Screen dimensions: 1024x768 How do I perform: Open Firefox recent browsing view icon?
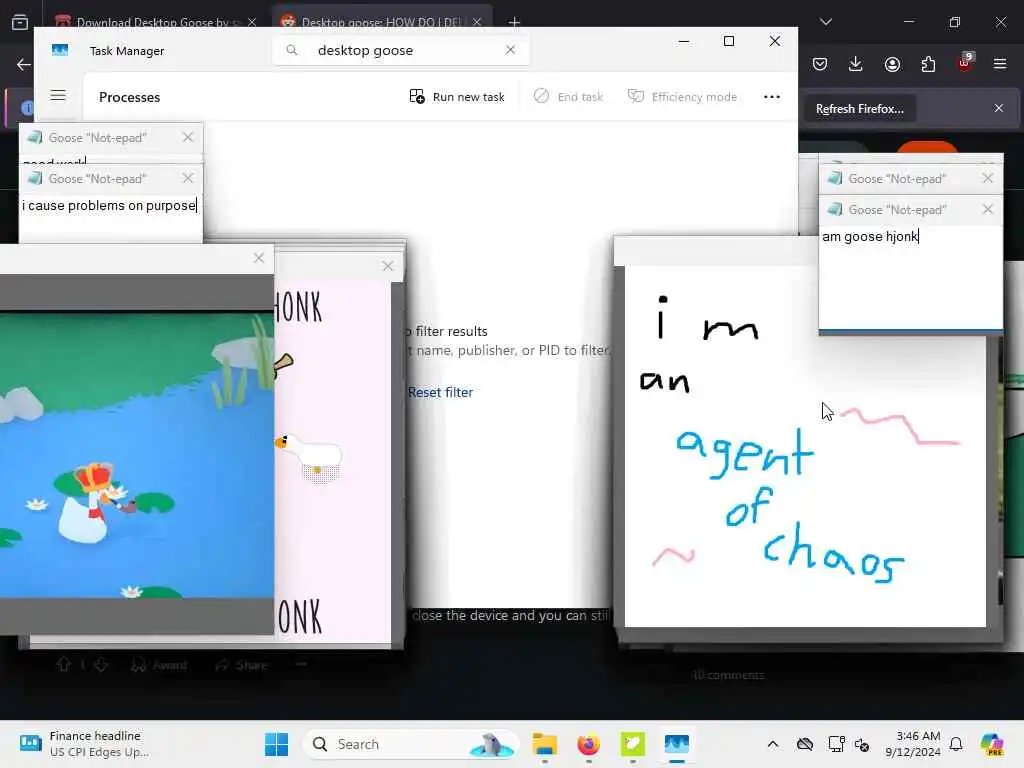tap(20, 22)
